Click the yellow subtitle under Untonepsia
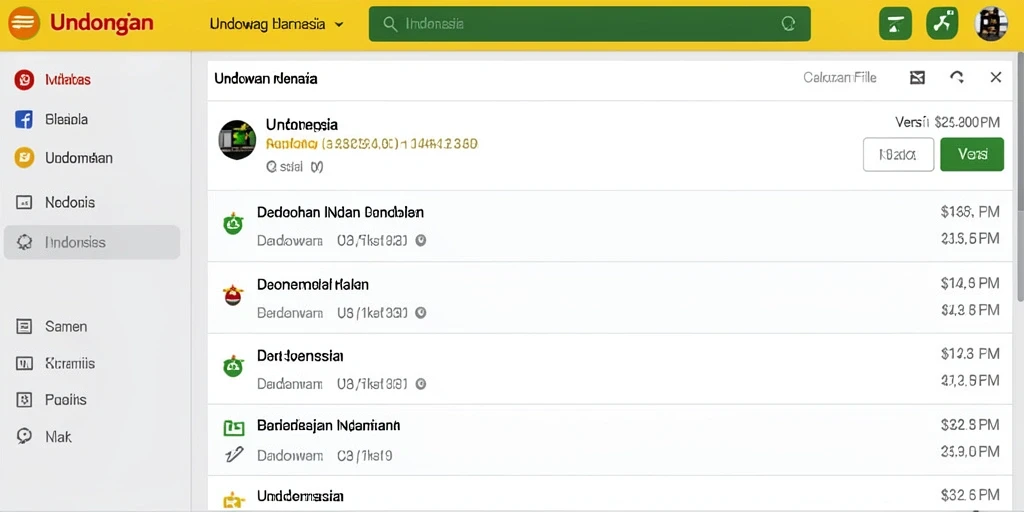Viewport: 1024px width, 512px height. click(x=372, y=144)
